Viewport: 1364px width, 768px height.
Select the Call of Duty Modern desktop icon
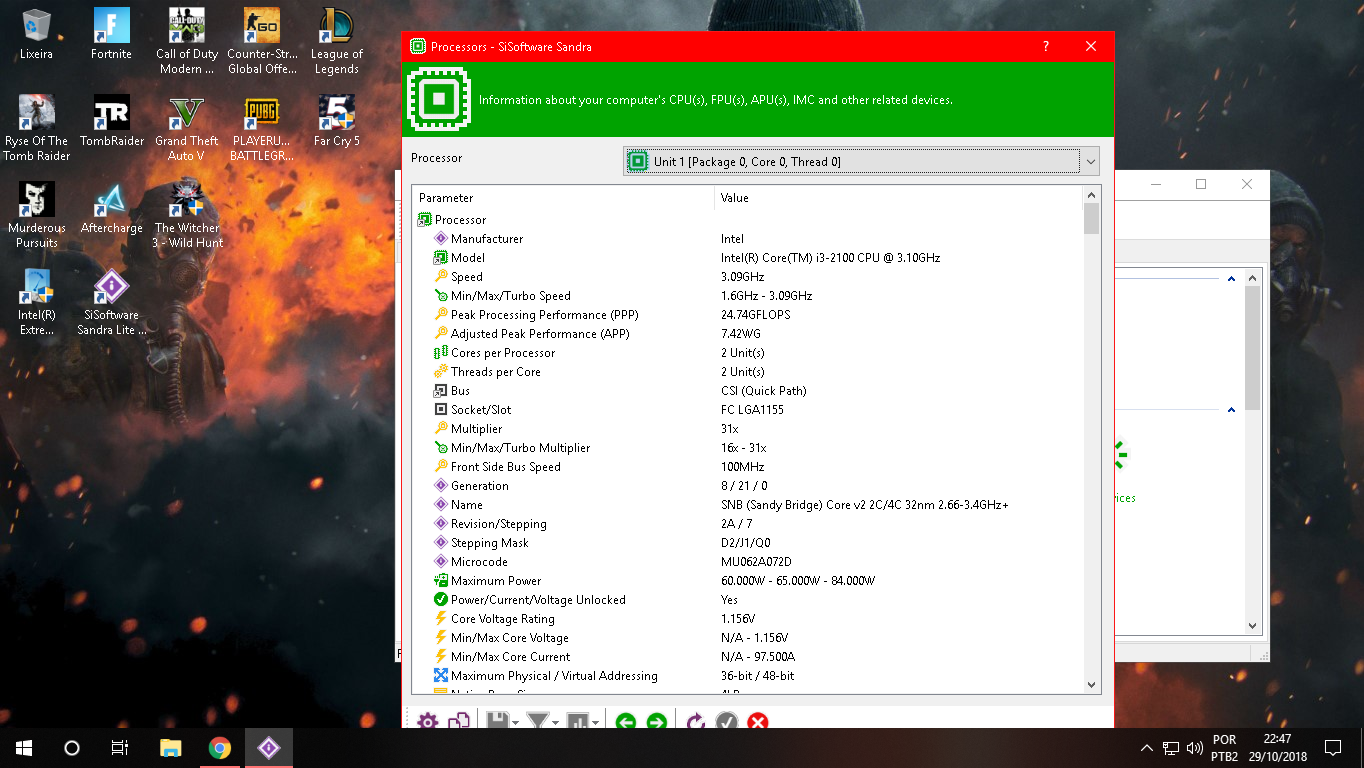pos(187,42)
